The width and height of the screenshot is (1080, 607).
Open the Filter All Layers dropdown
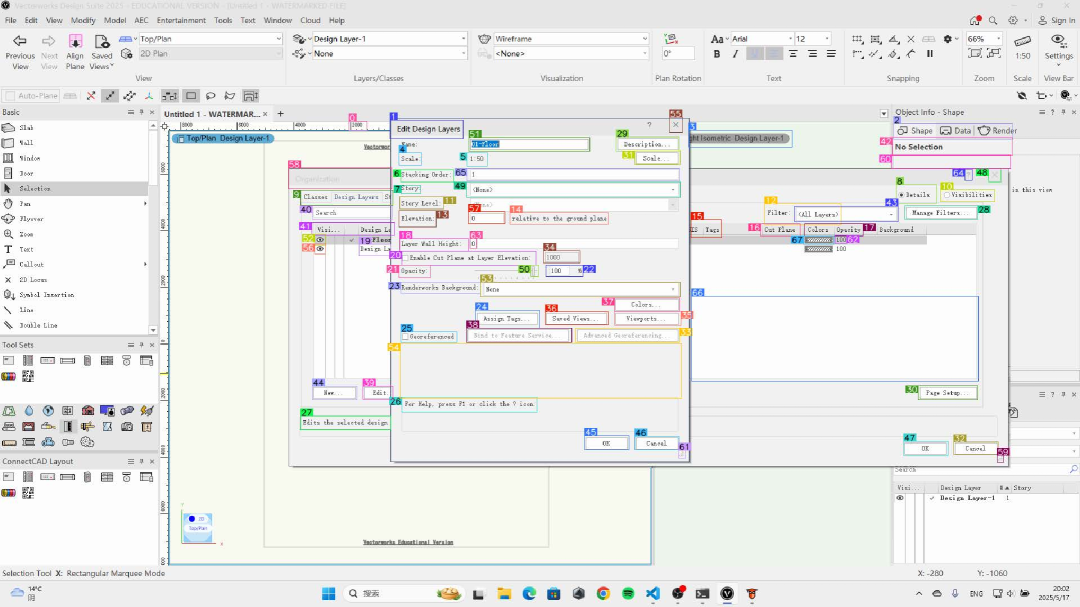point(830,214)
